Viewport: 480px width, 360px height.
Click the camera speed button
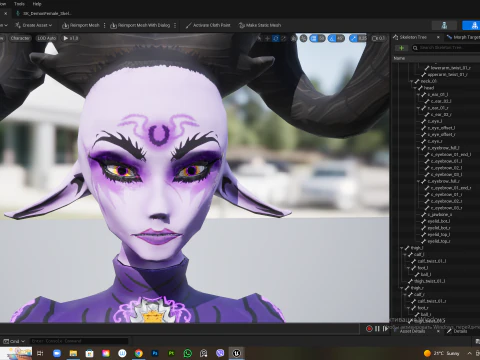tap(378, 39)
